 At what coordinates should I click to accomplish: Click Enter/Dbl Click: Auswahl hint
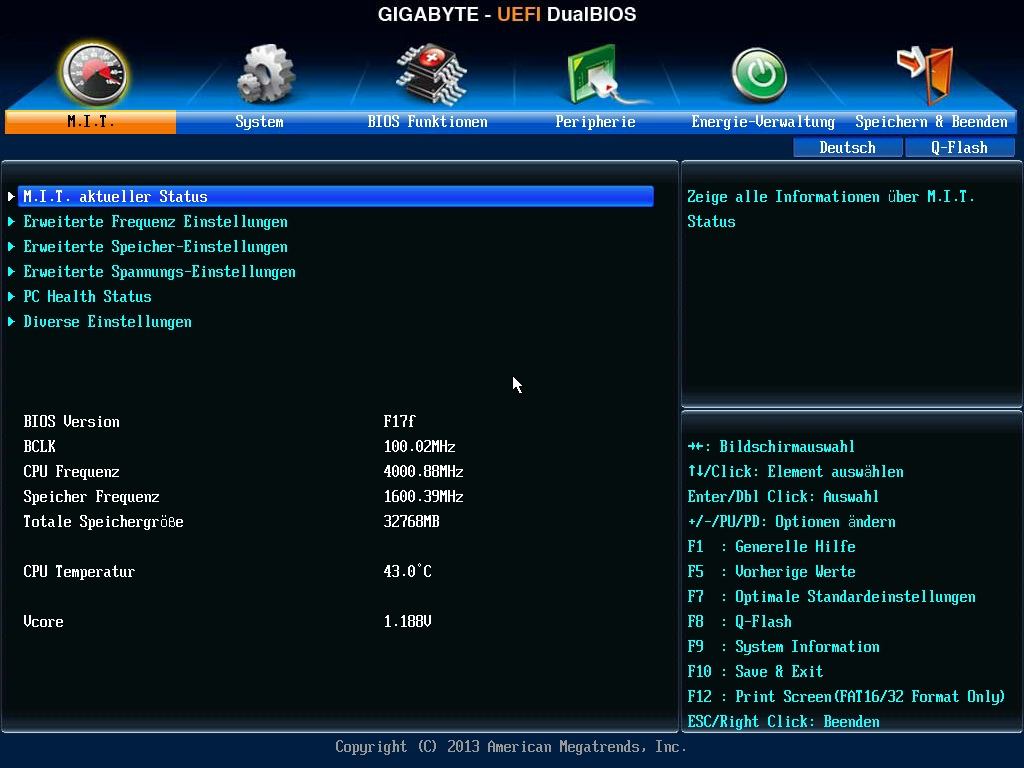click(x=783, y=497)
